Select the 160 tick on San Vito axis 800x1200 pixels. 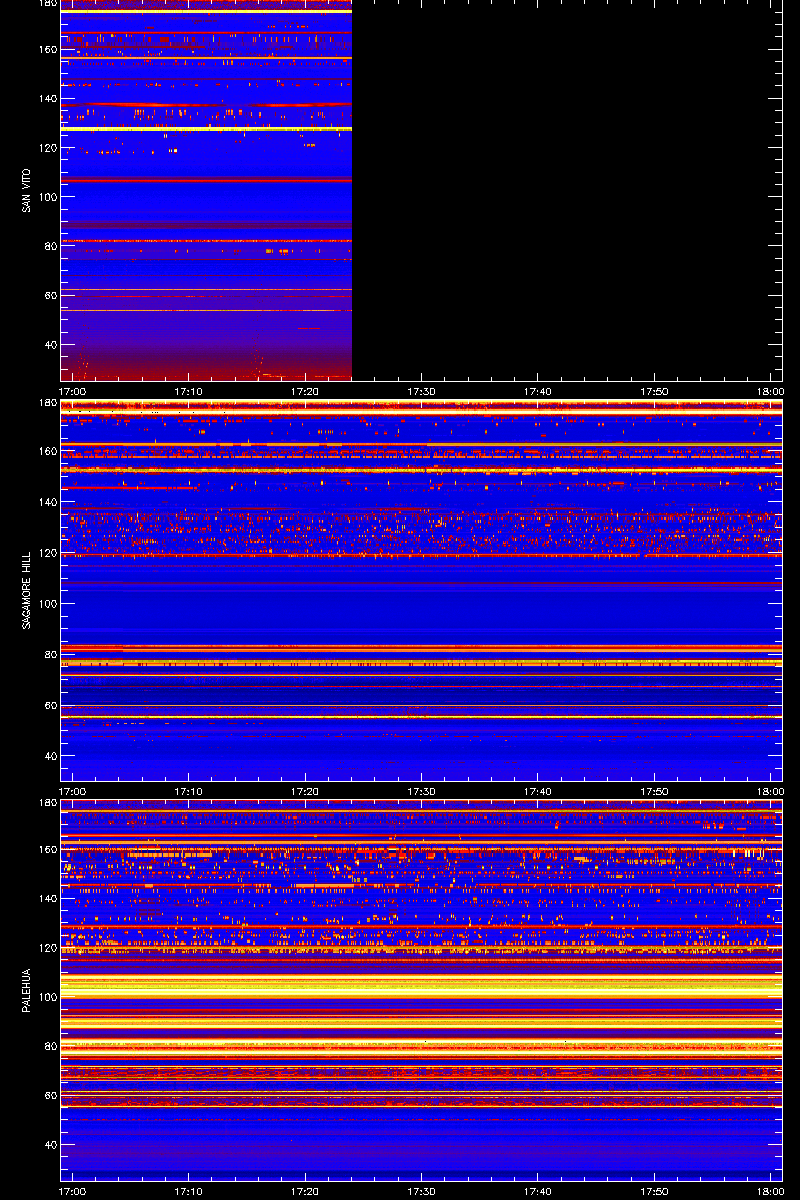coord(46,48)
